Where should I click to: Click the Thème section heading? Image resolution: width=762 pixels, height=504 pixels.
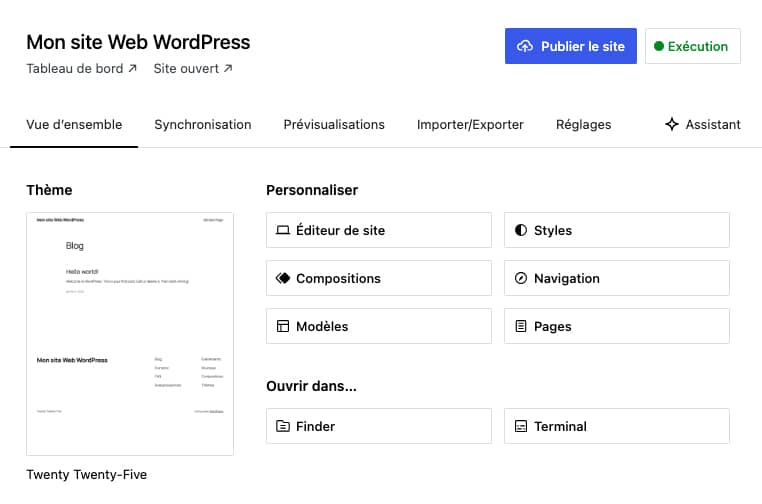pyautogui.click(x=49, y=190)
